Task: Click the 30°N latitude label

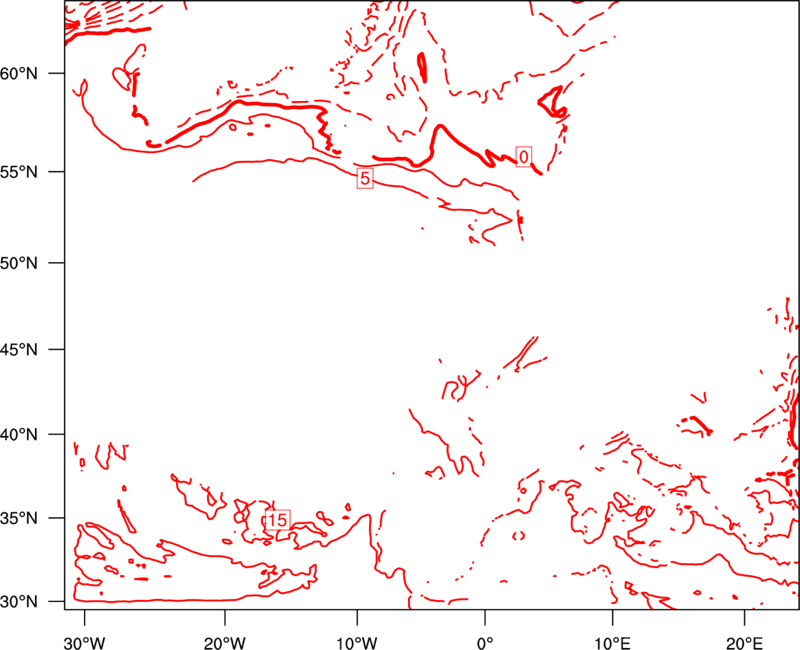Action: 19,602
